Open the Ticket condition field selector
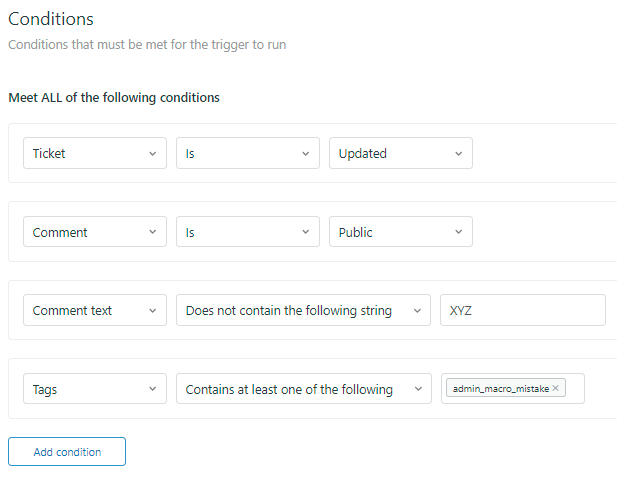Viewport: 617px width, 481px height. click(x=94, y=154)
